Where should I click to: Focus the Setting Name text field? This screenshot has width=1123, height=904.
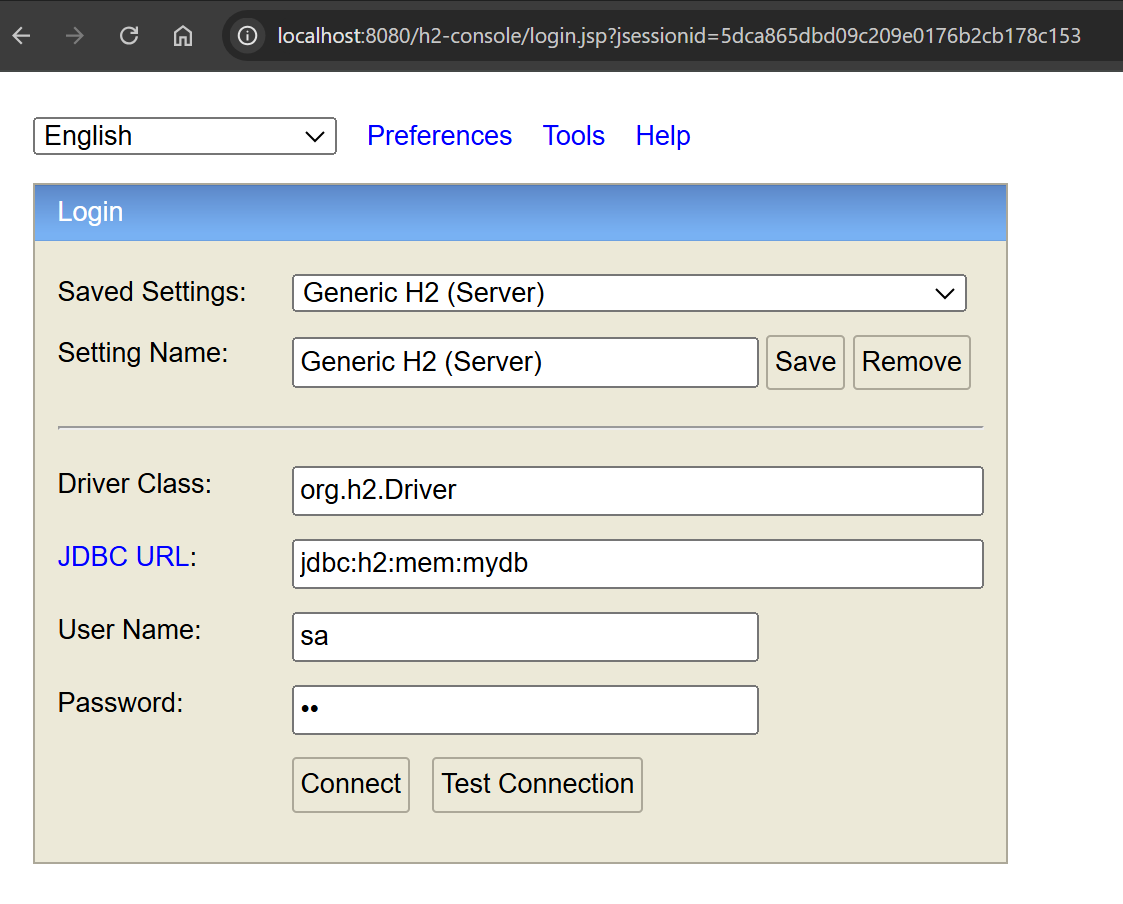click(525, 362)
